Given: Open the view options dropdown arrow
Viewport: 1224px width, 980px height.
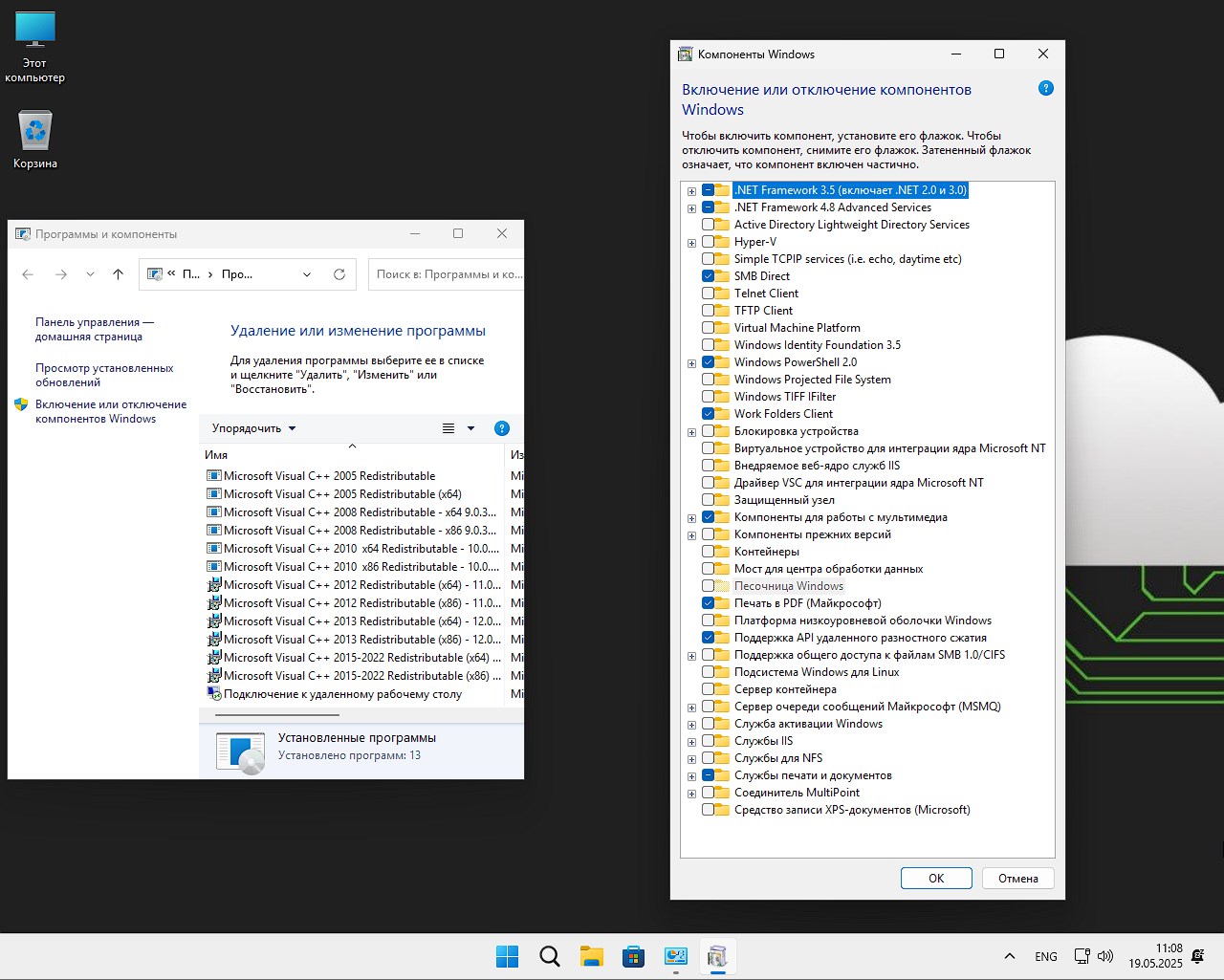Looking at the screenshot, I should [470, 428].
